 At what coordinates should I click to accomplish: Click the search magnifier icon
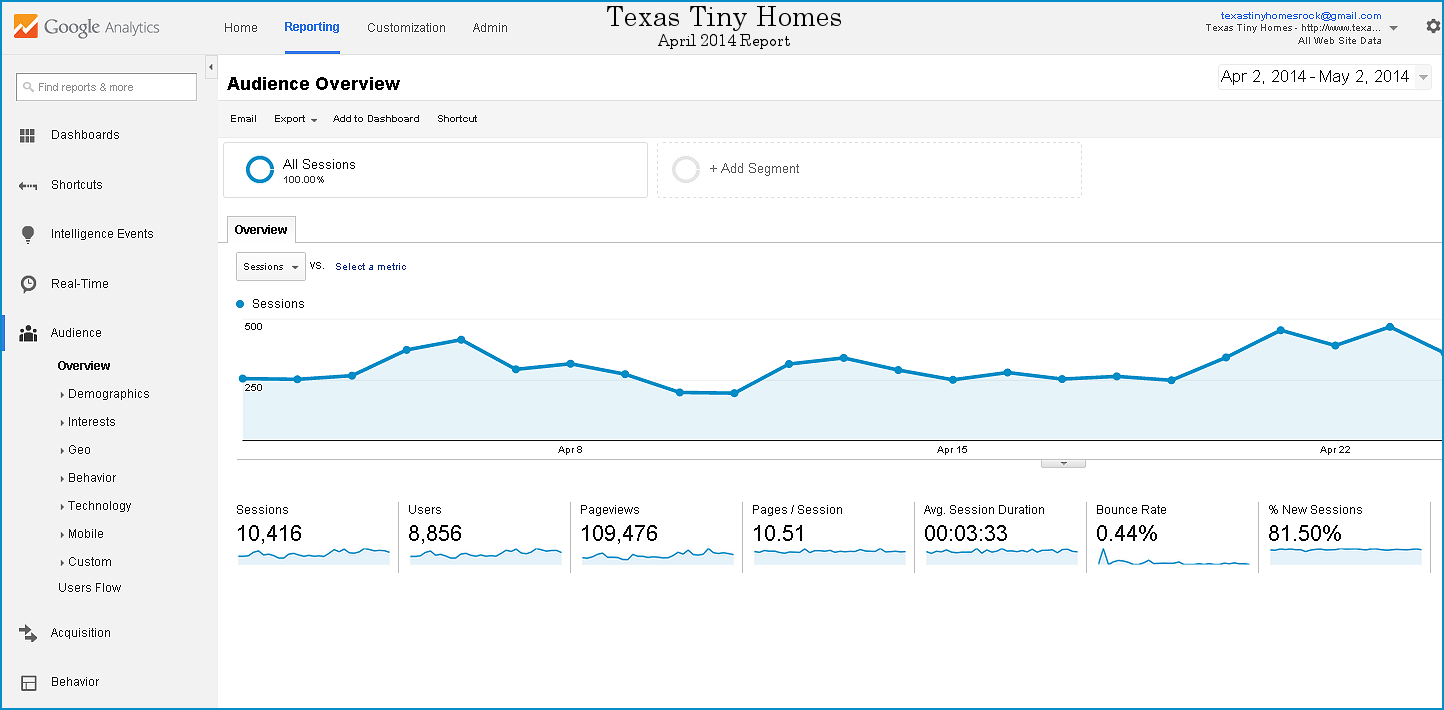point(28,87)
